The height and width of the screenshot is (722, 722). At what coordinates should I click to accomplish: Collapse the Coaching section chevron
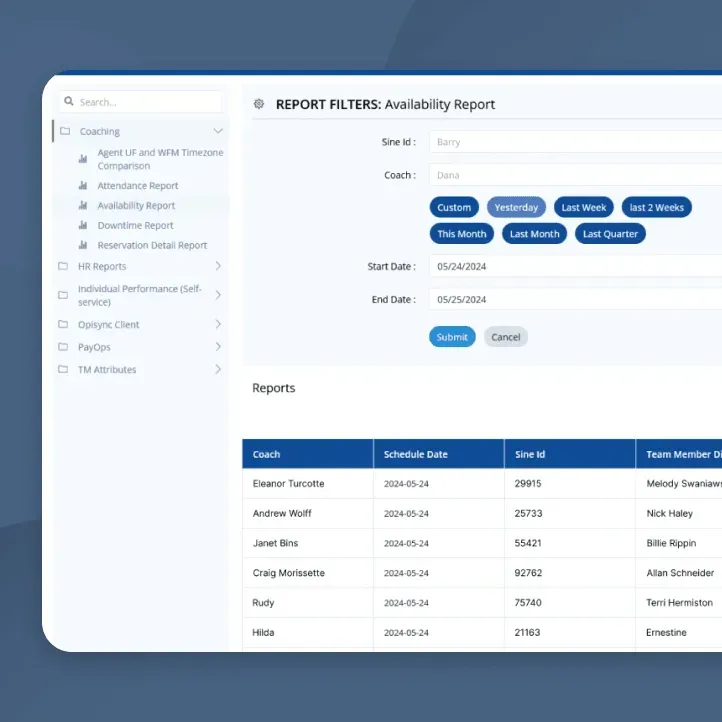(218, 131)
